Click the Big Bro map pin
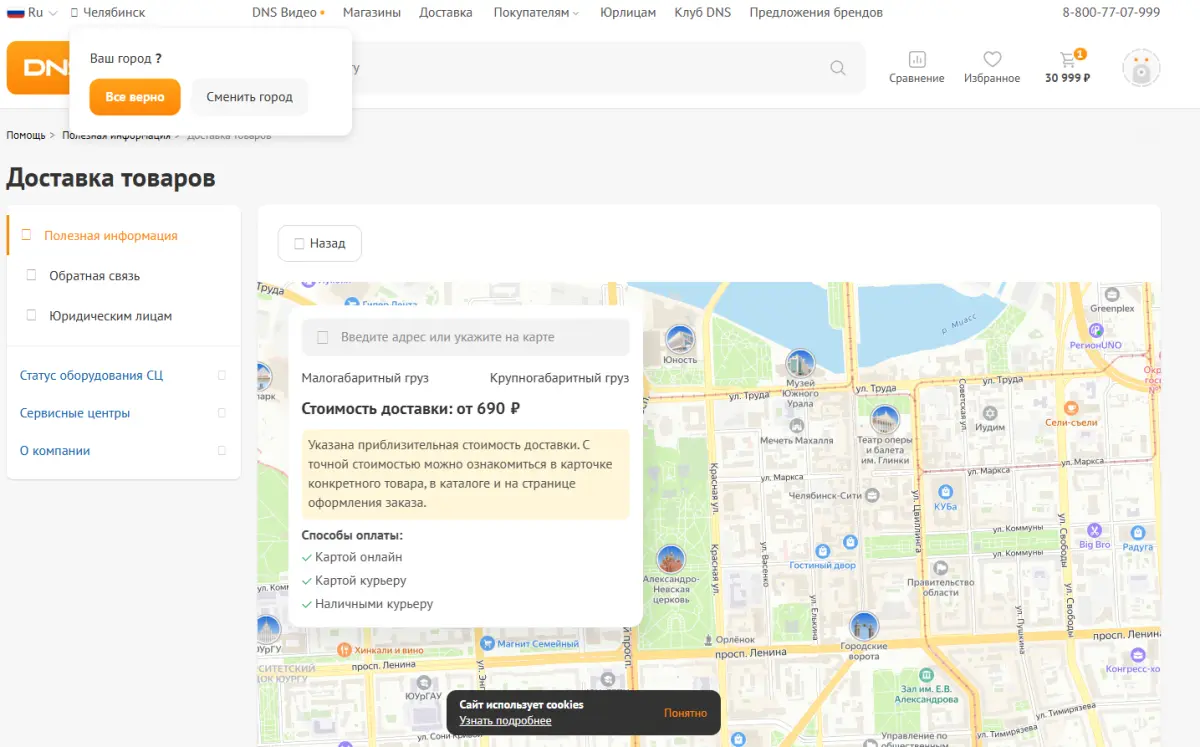This screenshot has width=1200, height=747. [1094, 530]
